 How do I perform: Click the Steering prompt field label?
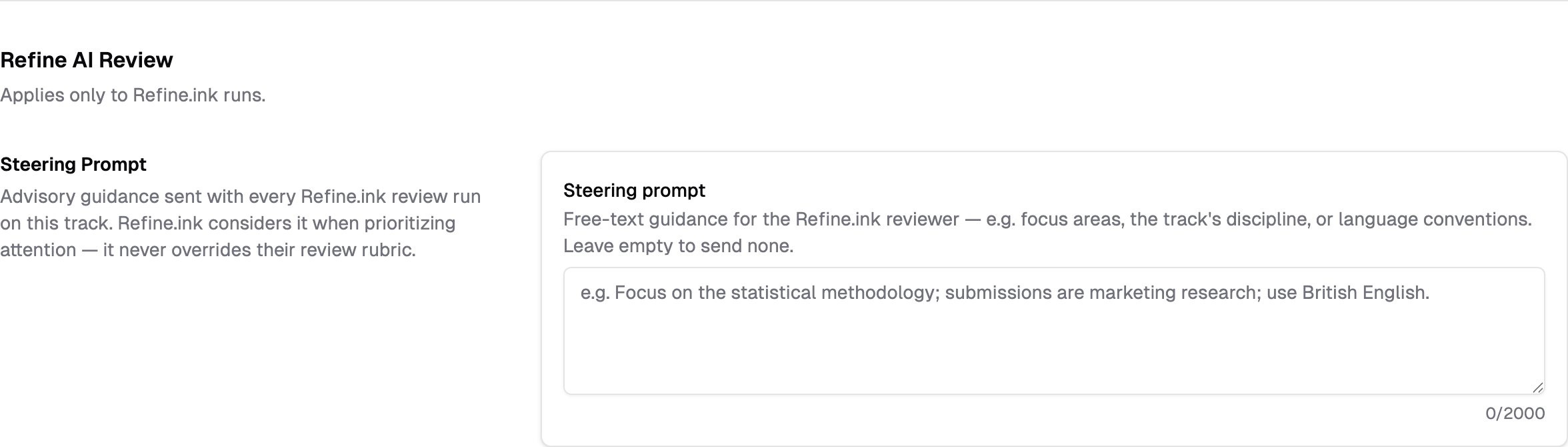(634, 191)
